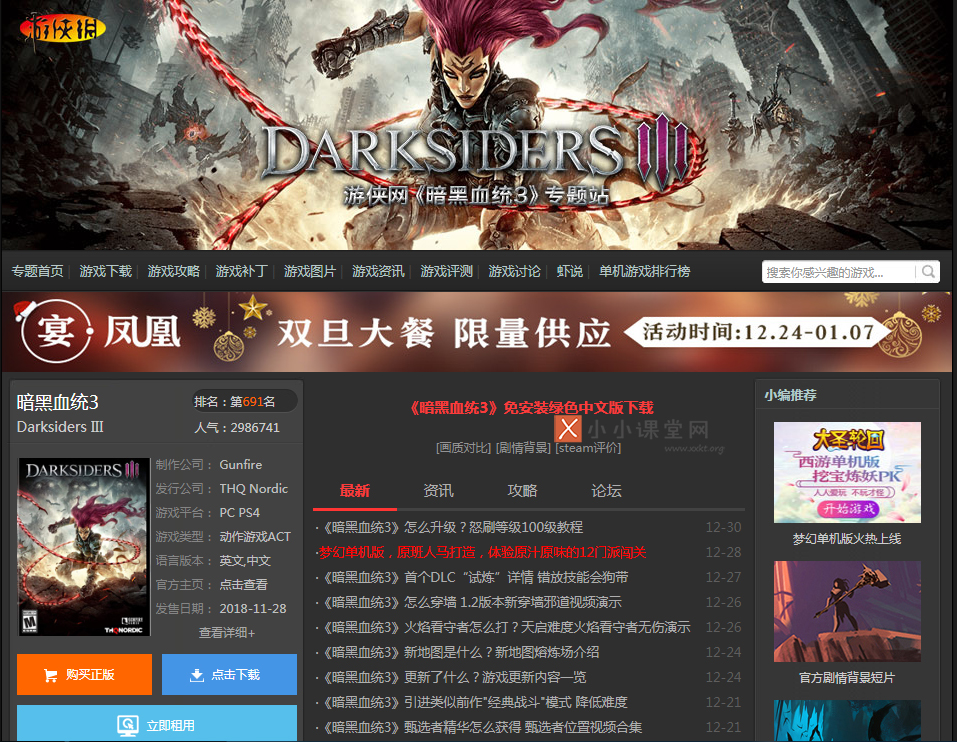Click the 人气：2986741 popularity value

coord(237,428)
